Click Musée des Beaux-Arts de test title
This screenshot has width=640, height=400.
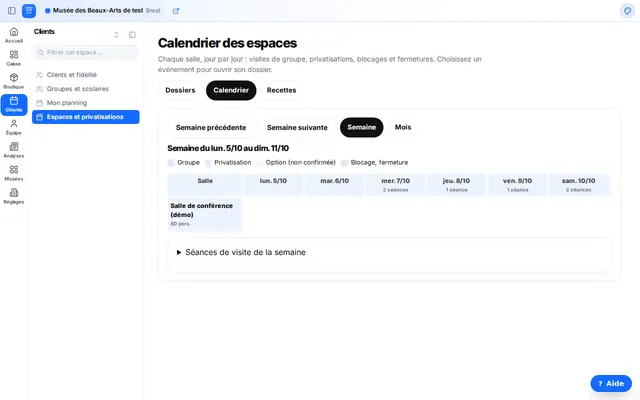98,11
